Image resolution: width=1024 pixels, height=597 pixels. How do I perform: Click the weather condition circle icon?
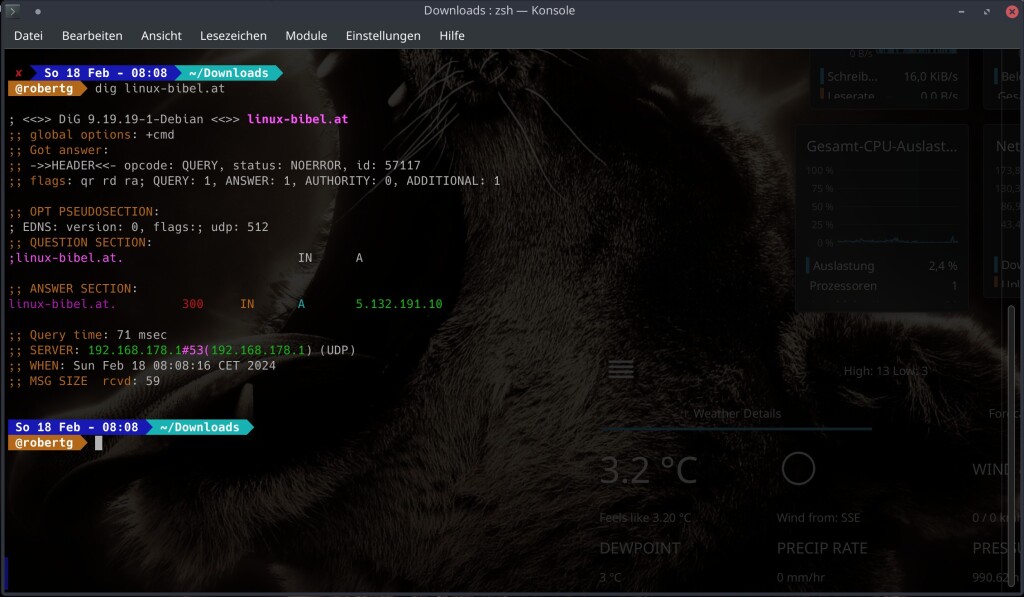(798, 468)
